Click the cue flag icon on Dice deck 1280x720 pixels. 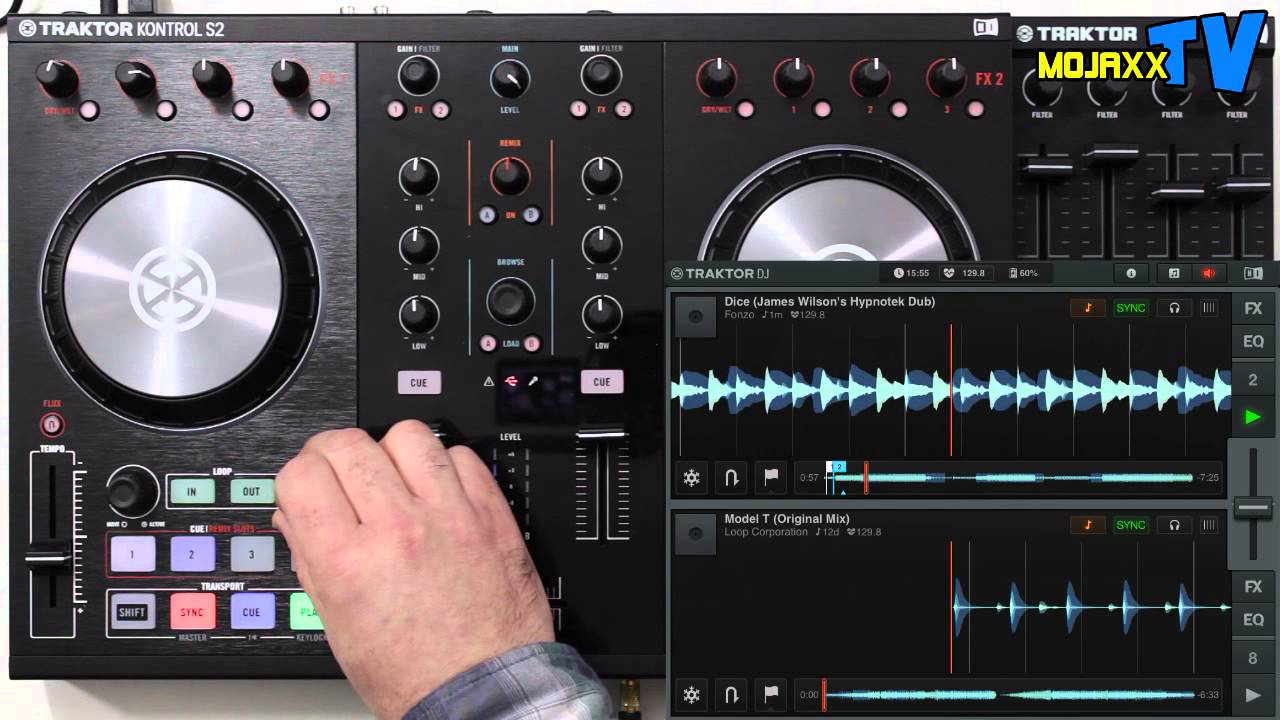point(771,478)
